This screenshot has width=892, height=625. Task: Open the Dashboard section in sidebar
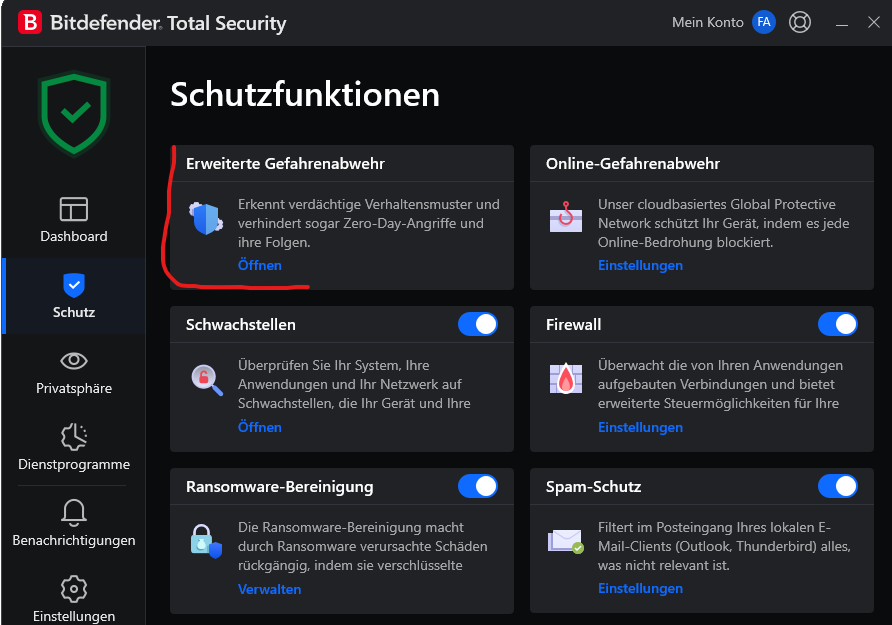(73, 220)
